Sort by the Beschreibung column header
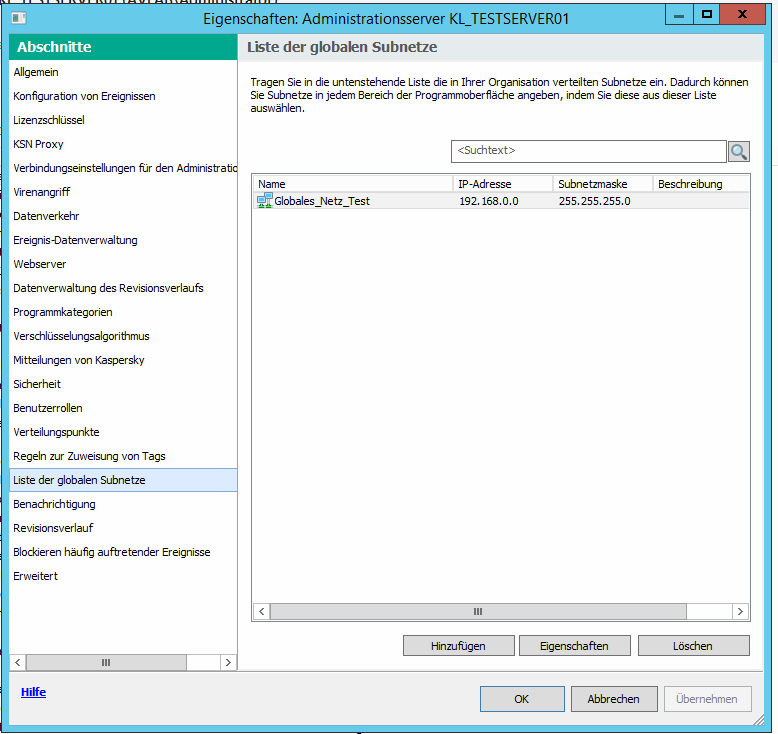This screenshot has height=734, width=778. tap(701, 184)
